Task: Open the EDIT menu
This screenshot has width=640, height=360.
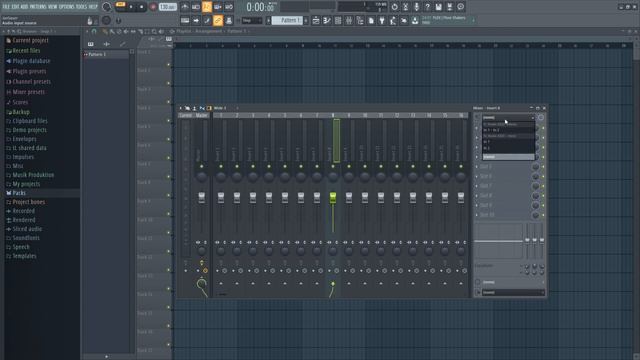Action: tap(15, 7)
